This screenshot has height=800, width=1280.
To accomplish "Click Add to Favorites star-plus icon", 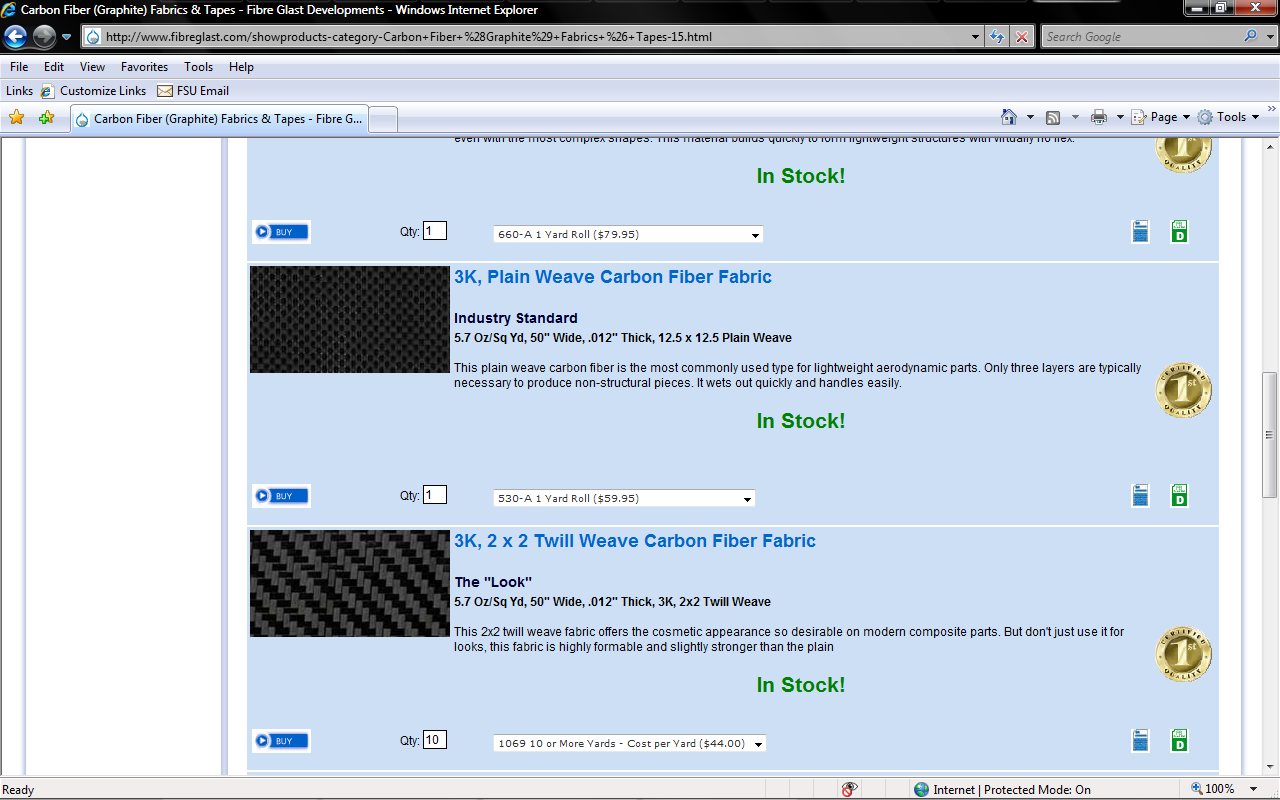I will pyautogui.click(x=46, y=117).
